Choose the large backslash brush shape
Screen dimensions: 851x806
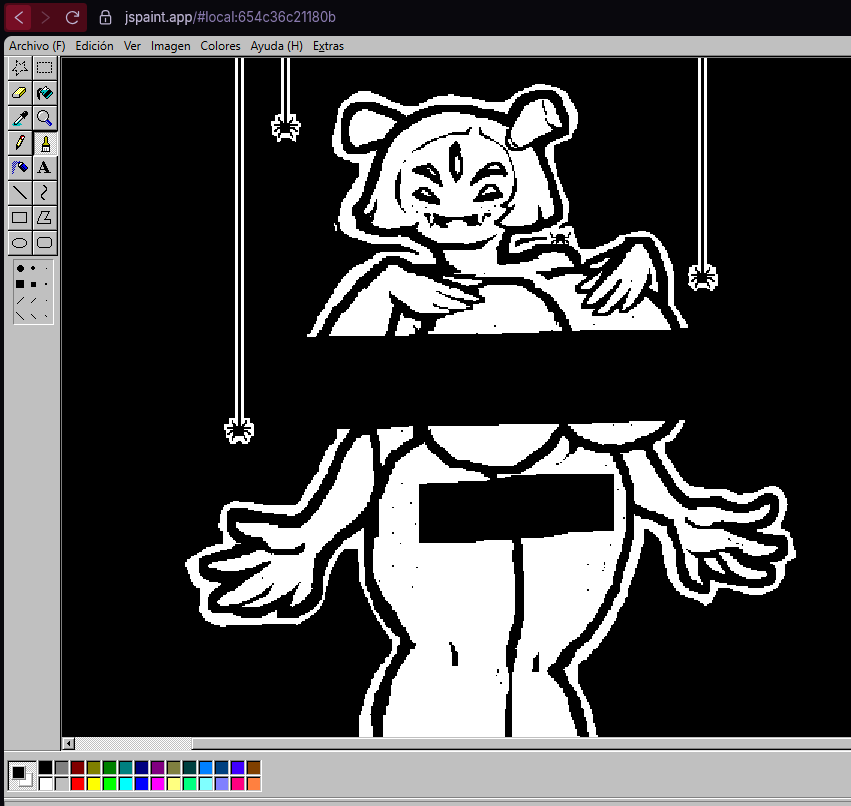coord(20,315)
